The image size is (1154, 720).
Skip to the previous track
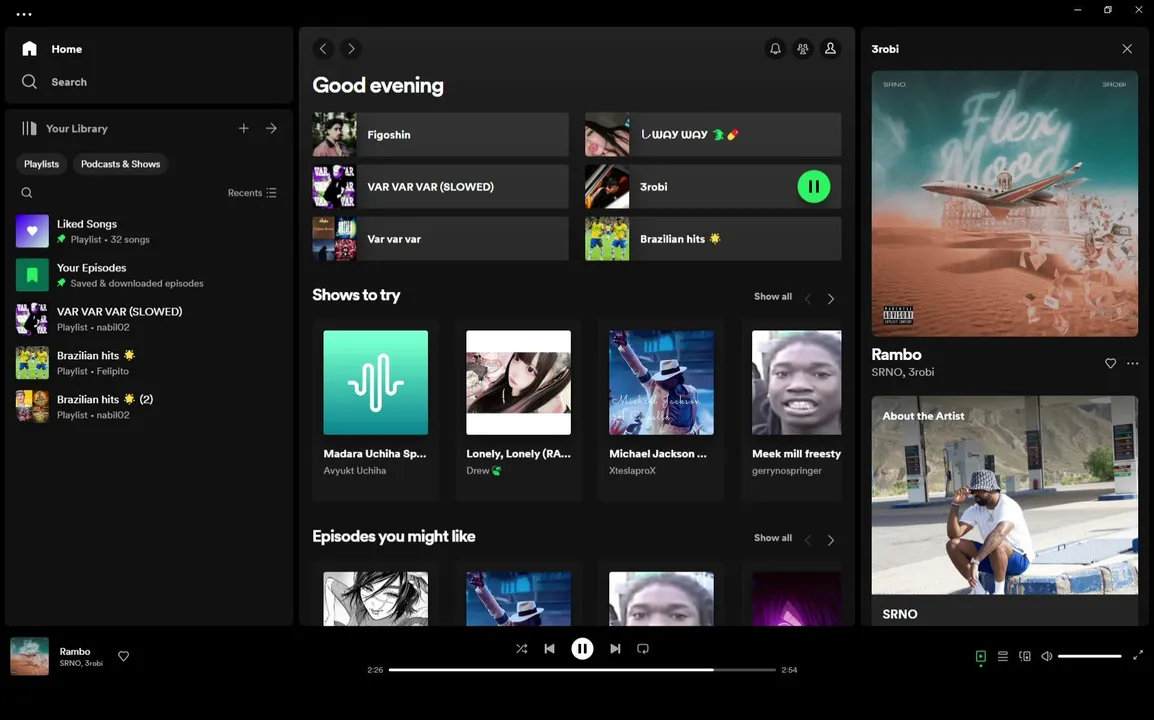(549, 649)
